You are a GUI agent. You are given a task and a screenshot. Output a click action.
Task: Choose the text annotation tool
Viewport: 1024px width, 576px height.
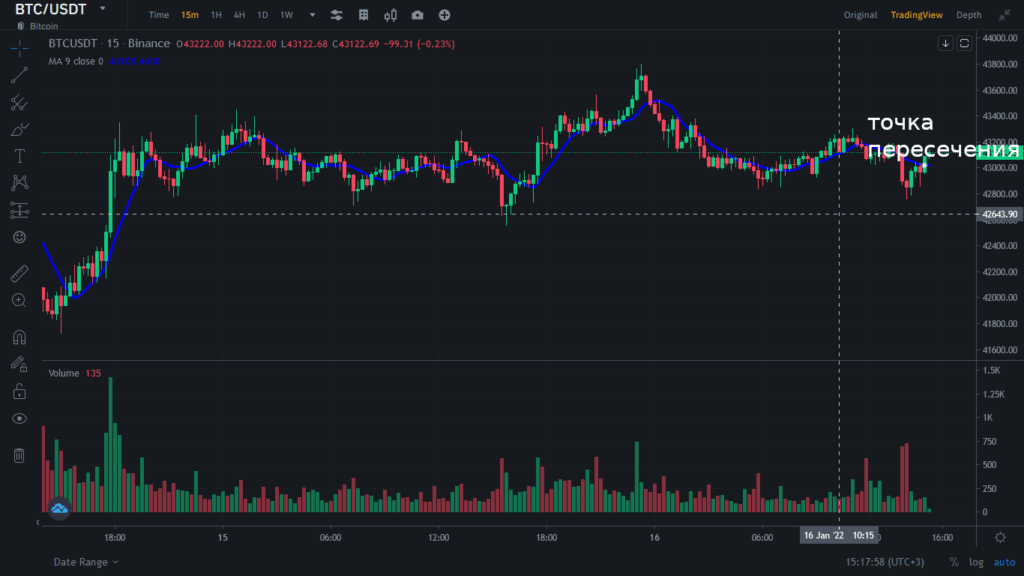(x=19, y=156)
